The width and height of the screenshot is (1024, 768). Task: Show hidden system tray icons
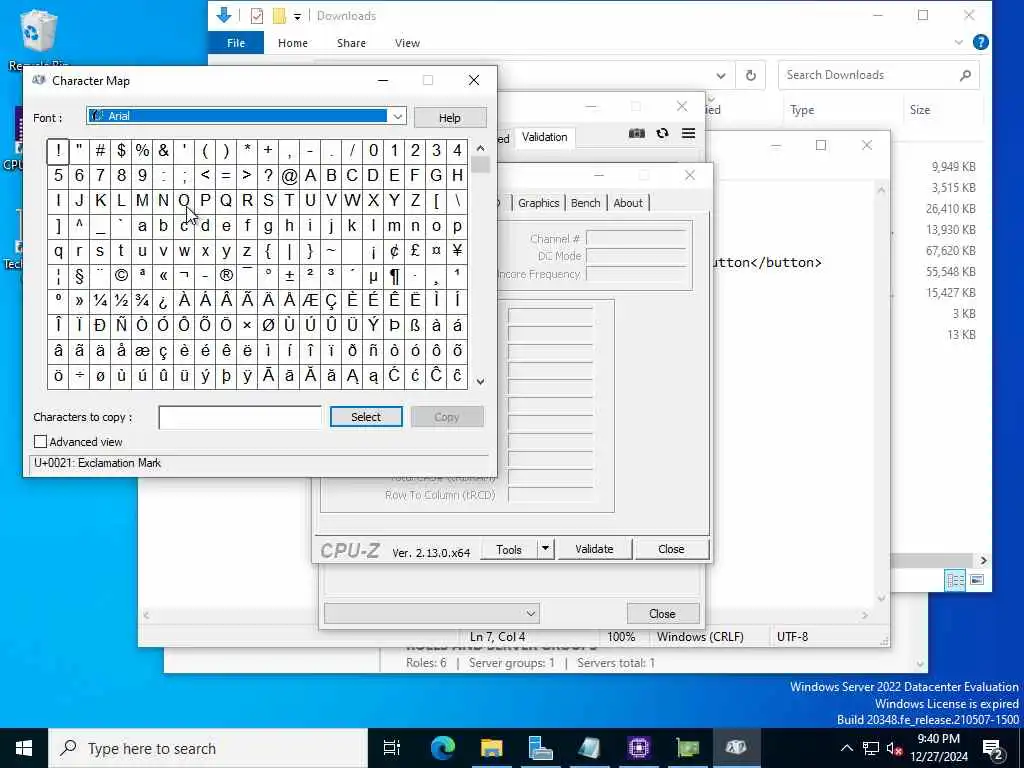click(846, 748)
